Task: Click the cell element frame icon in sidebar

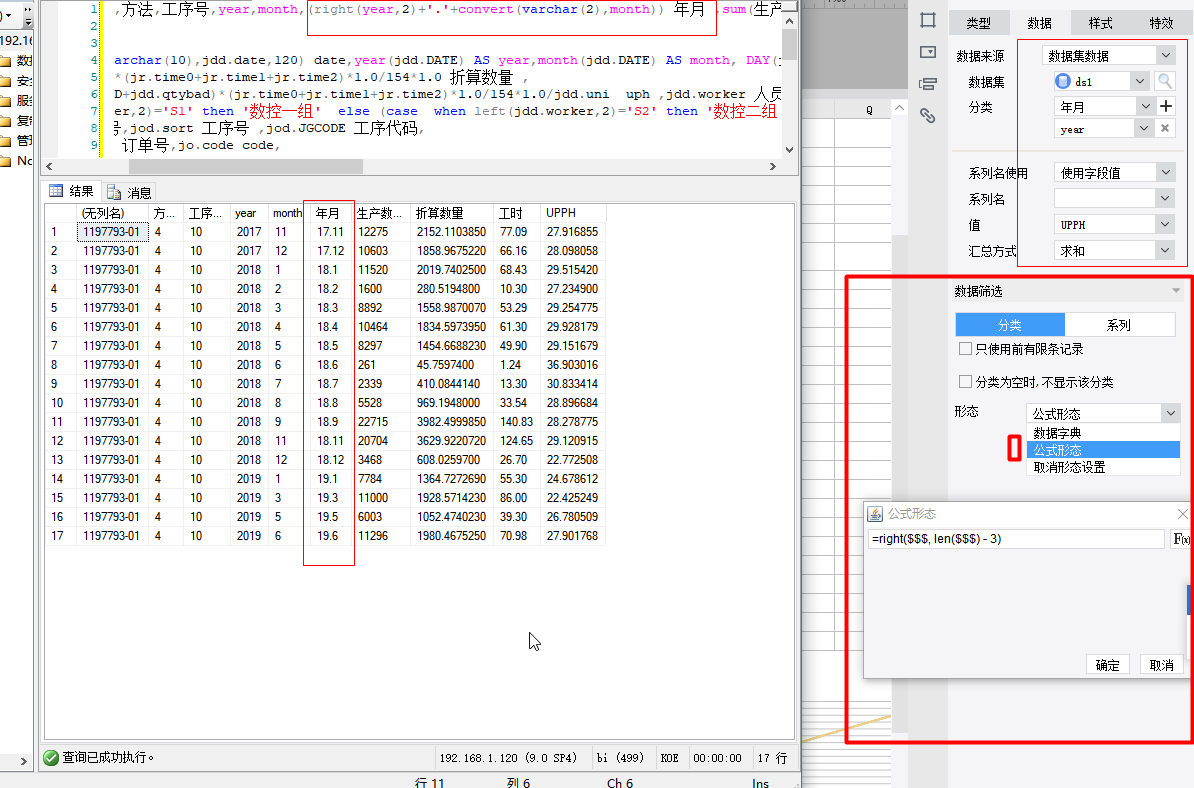Action: 927,21
